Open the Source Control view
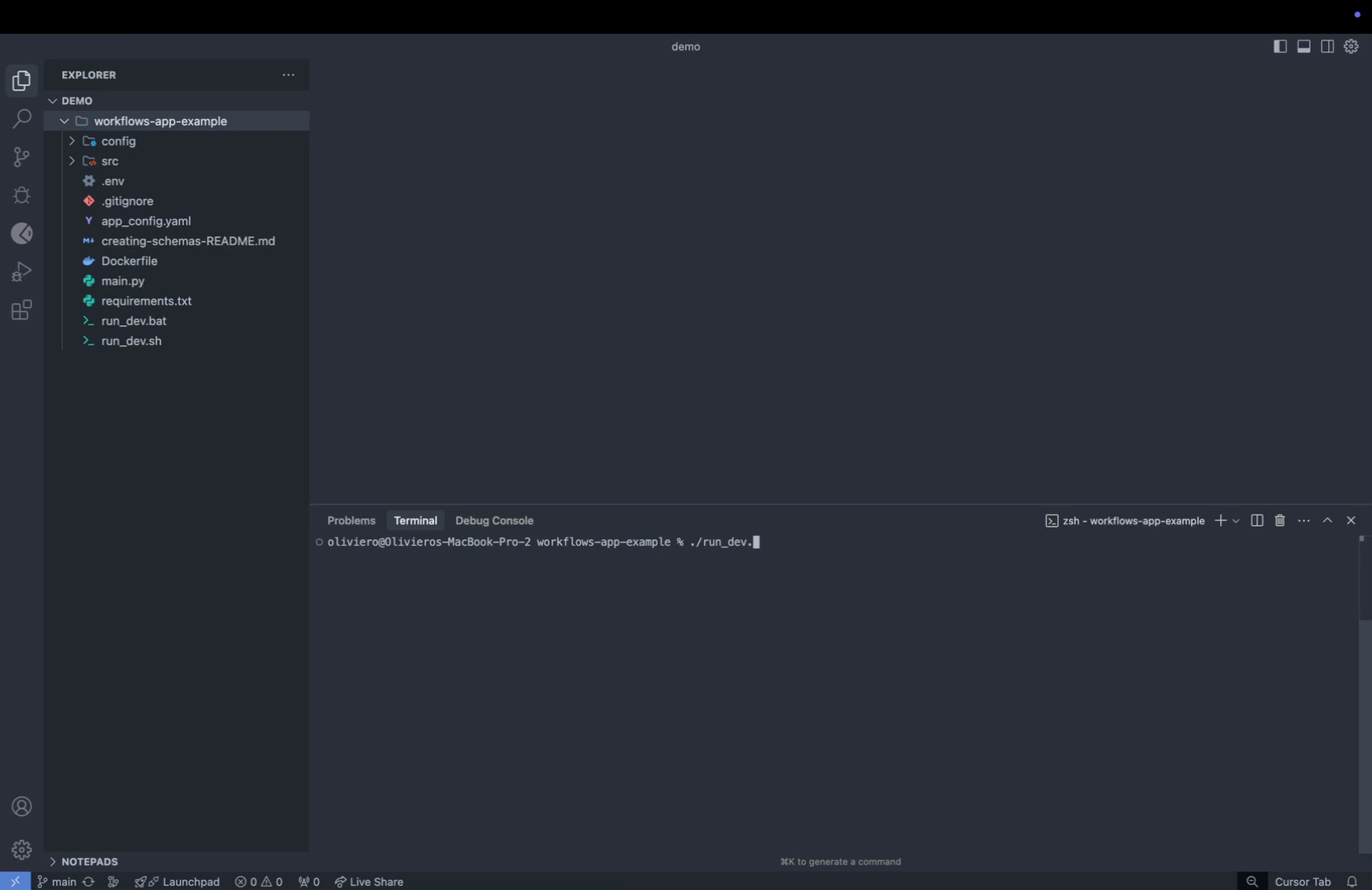Image resolution: width=1372 pixels, height=890 pixels. pos(21,157)
